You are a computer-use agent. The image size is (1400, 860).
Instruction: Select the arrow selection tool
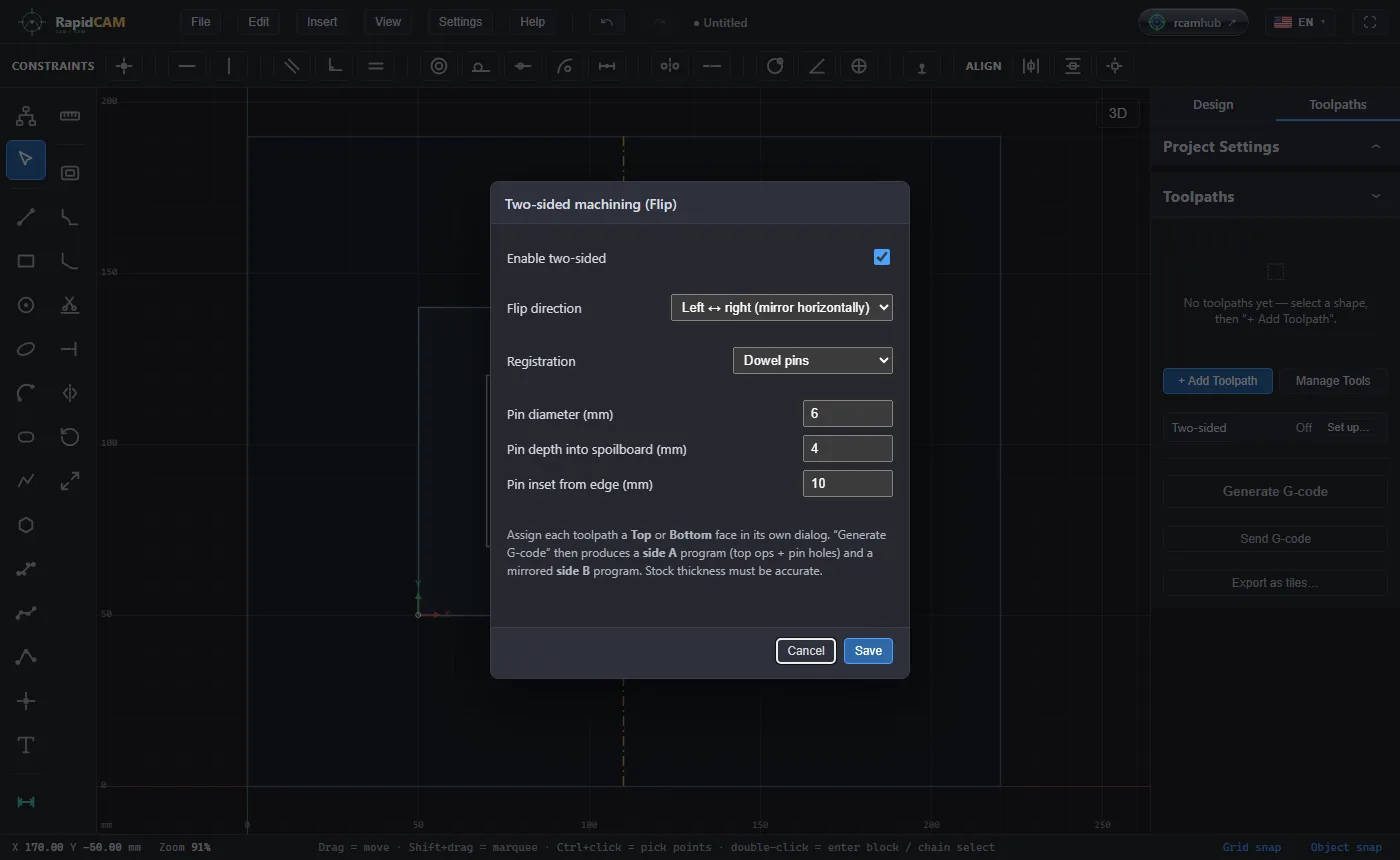pyautogui.click(x=26, y=160)
